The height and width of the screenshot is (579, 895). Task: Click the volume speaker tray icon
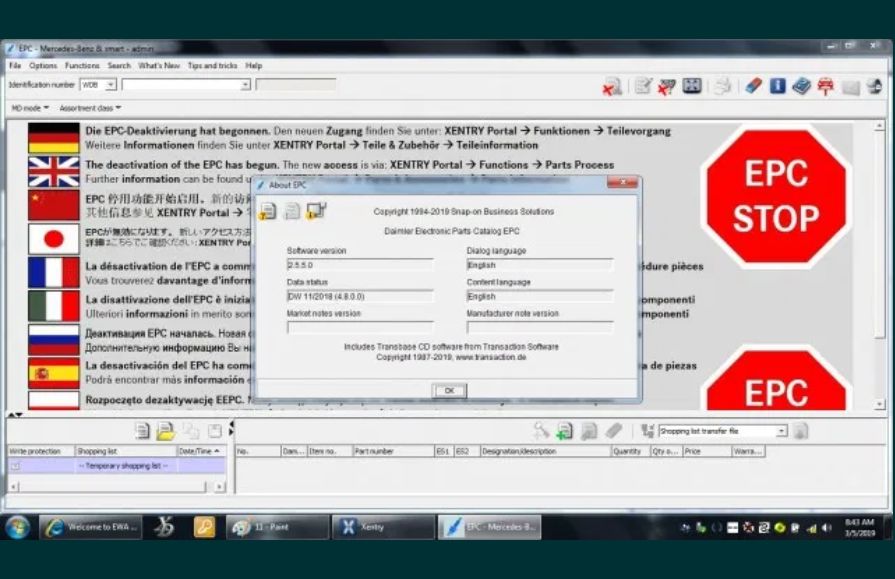tap(827, 528)
